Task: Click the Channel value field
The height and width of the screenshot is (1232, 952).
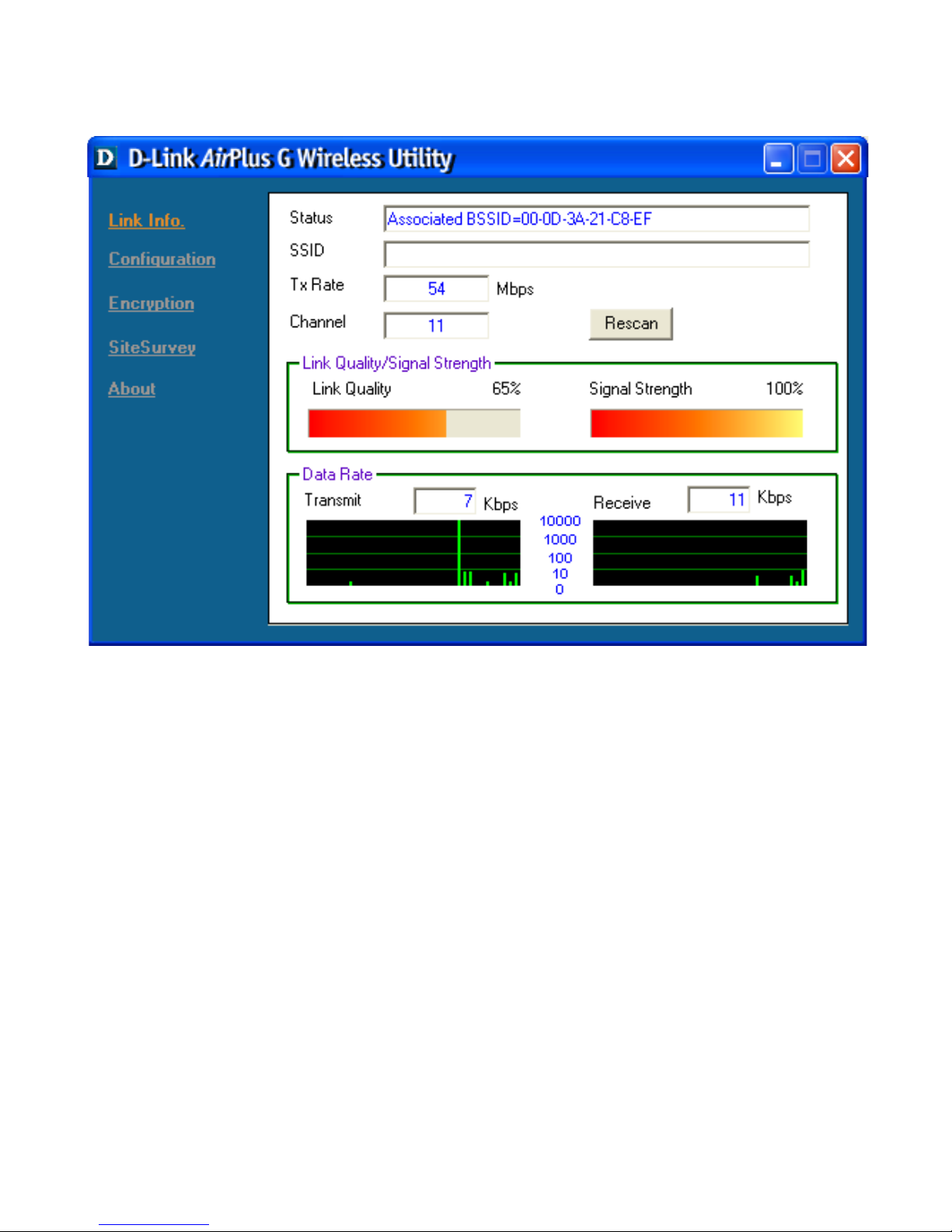Action: pyautogui.click(x=436, y=326)
